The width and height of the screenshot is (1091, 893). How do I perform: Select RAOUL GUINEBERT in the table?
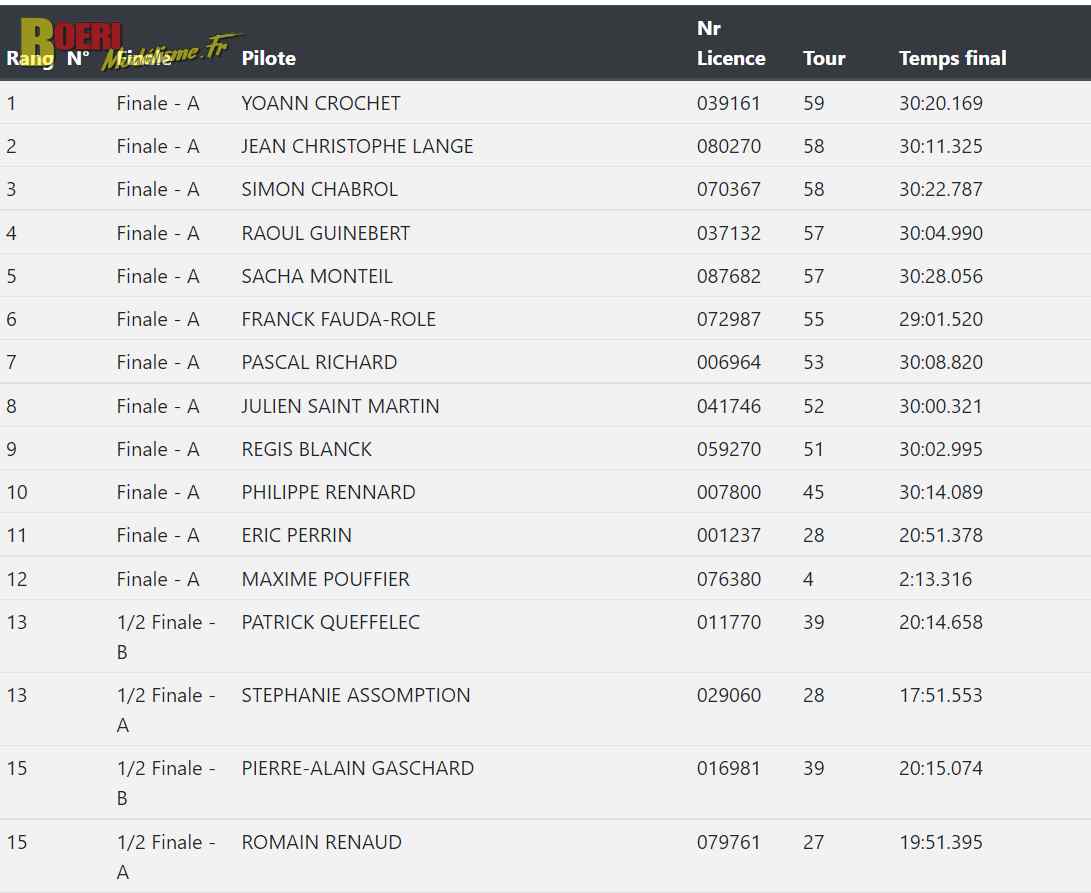(x=325, y=233)
